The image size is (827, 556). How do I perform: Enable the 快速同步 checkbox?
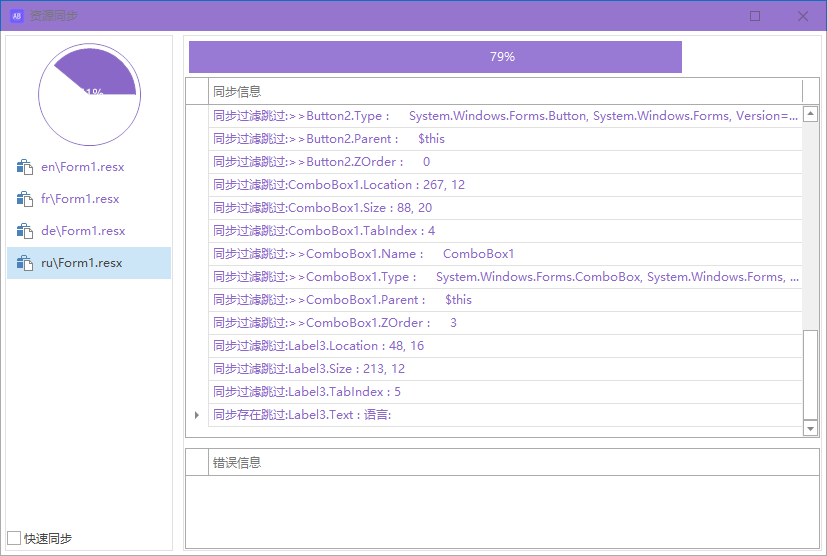(14, 538)
